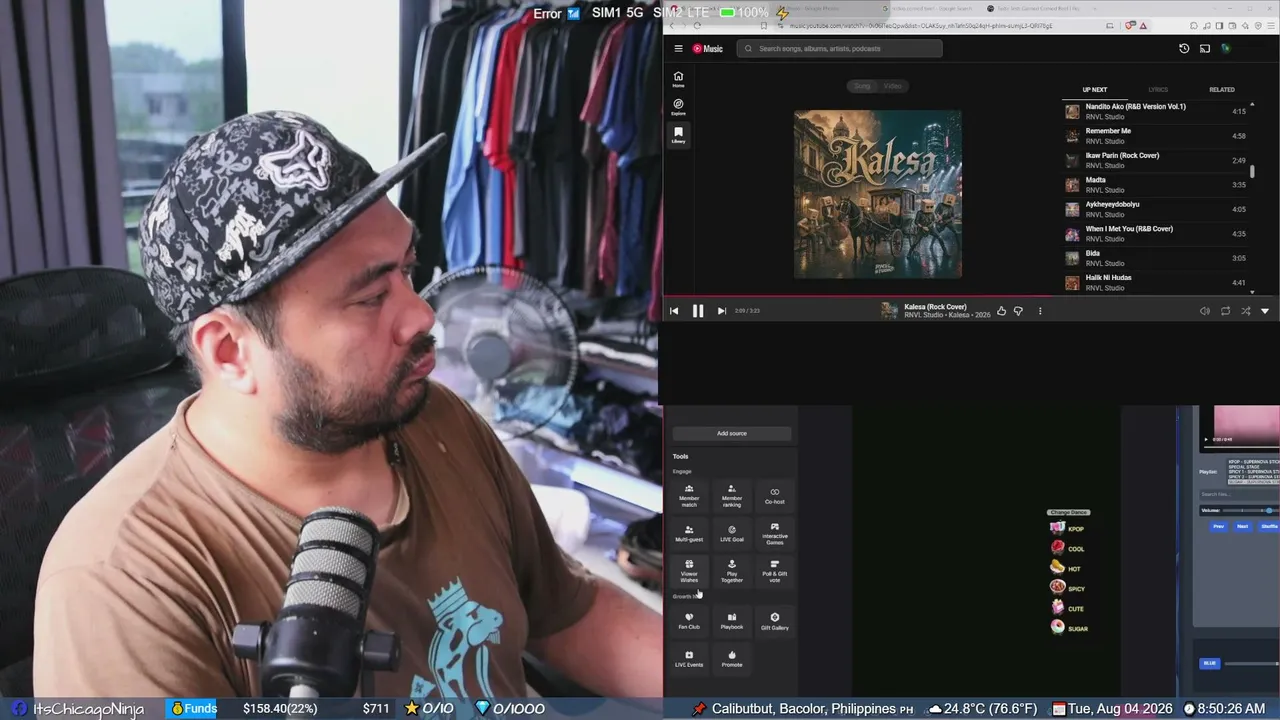Select the UP NEXT tab
This screenshot has width=1280, height=720.
pyautogui.click(x=1094, y=90)
